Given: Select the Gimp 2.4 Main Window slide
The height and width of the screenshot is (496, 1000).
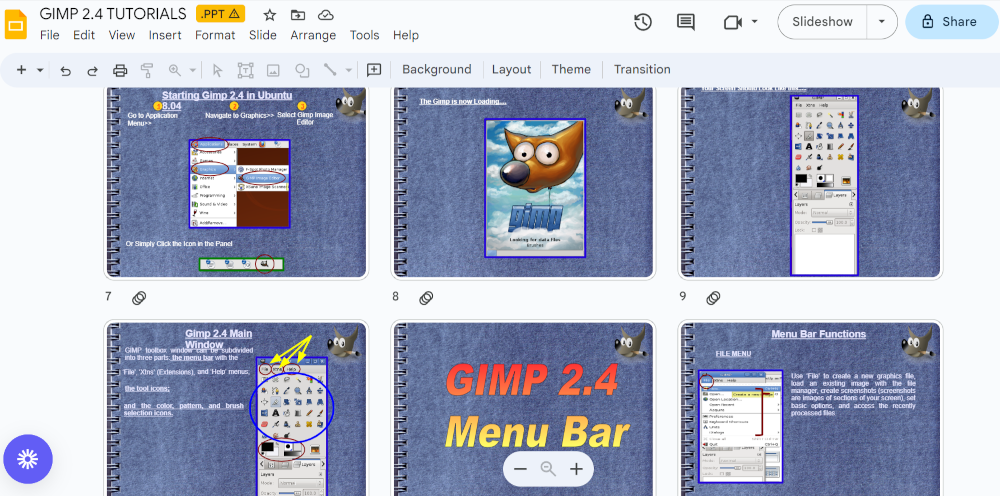Looking at the screenshot, I should pos(236,408).
